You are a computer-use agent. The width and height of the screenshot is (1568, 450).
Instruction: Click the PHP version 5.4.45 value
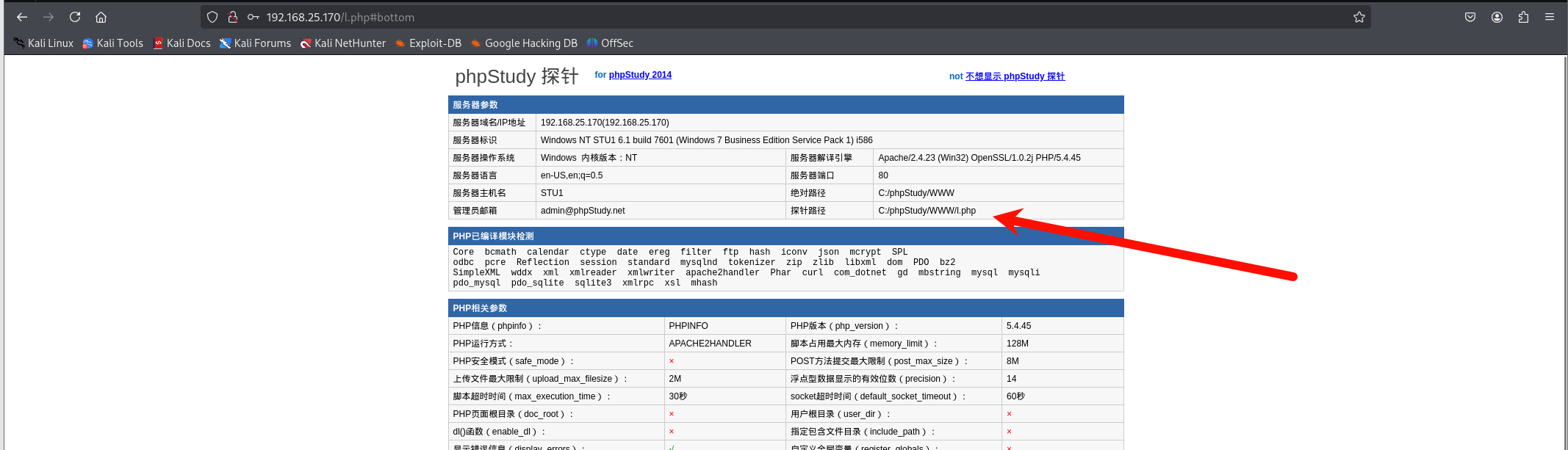click(1019, 326)
